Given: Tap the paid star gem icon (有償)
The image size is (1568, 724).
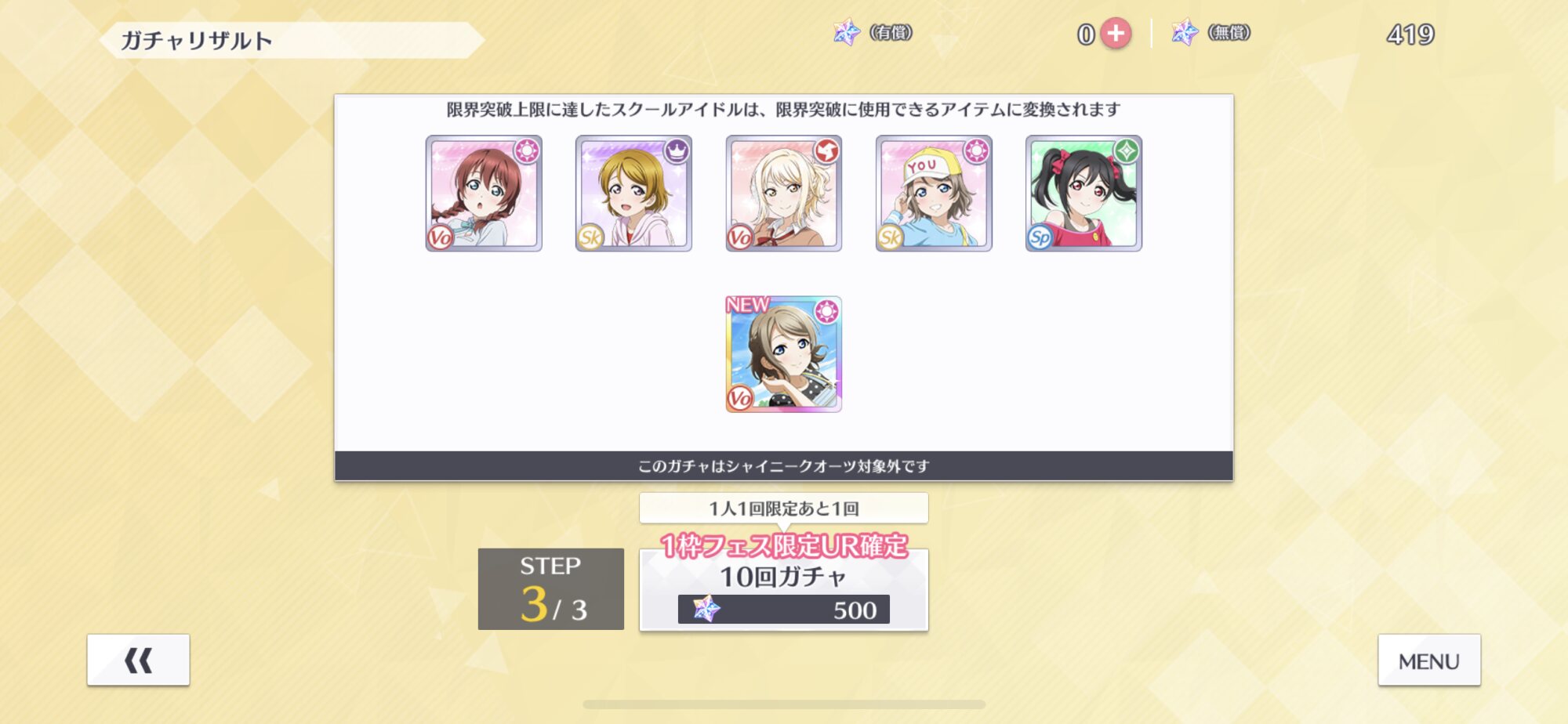Looking at the screenshot, I should 847,33.
